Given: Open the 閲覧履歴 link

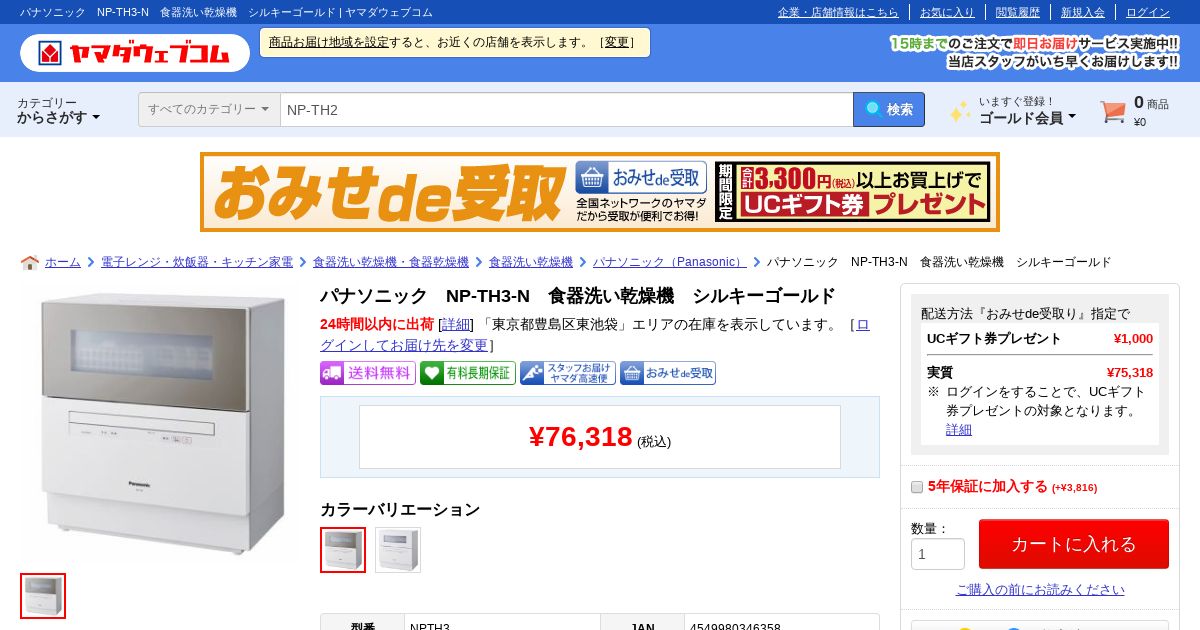Looking at the screenshot, I should pos(1018,12).
